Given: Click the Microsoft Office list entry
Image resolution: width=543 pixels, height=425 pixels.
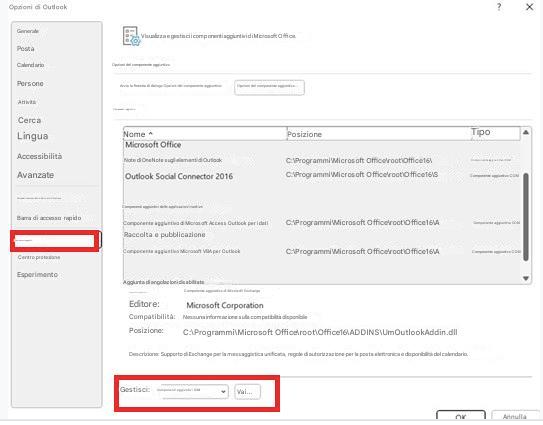Looking at the screenshot, I should [153, 145].
